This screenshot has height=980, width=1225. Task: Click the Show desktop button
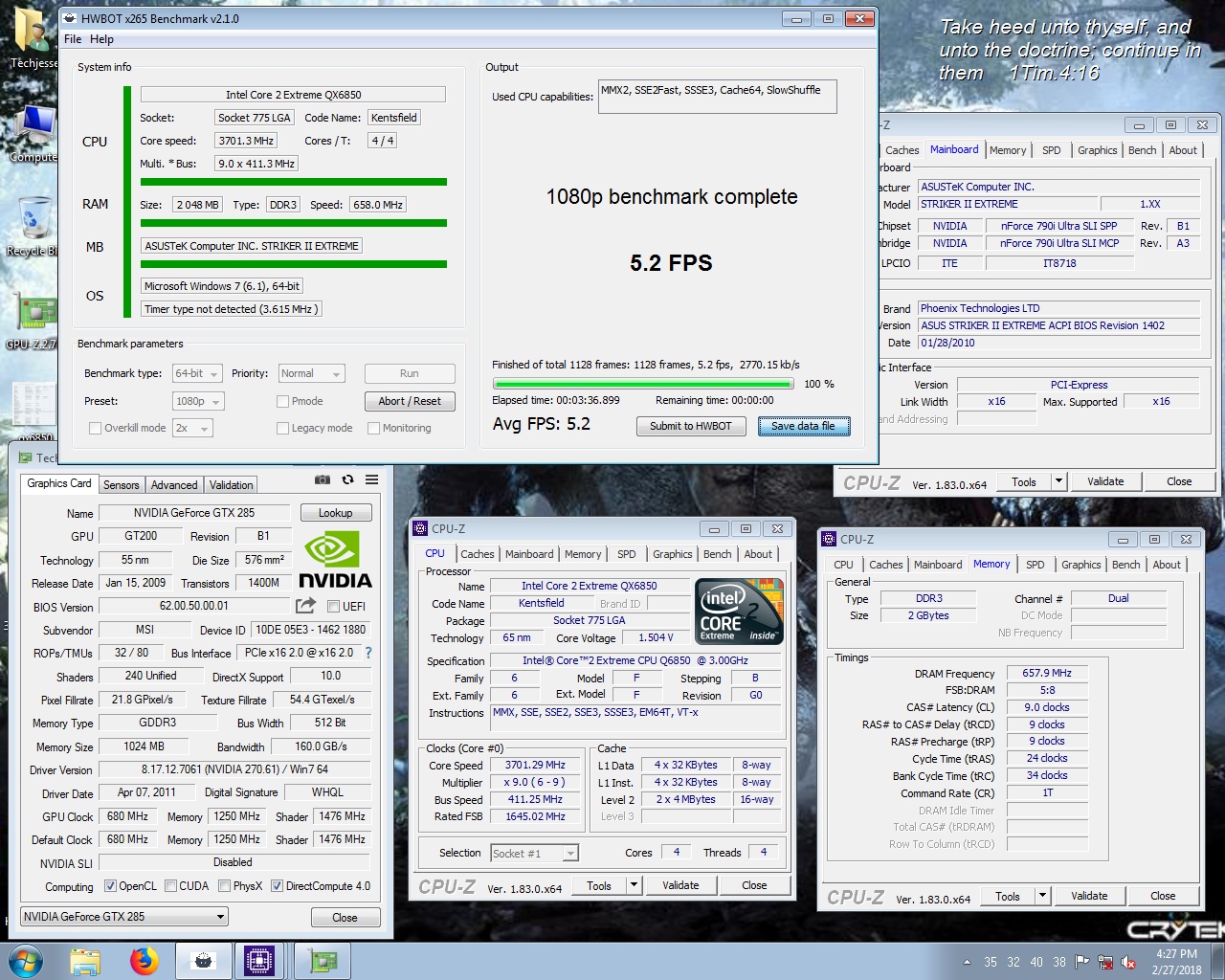(1217, 961)
